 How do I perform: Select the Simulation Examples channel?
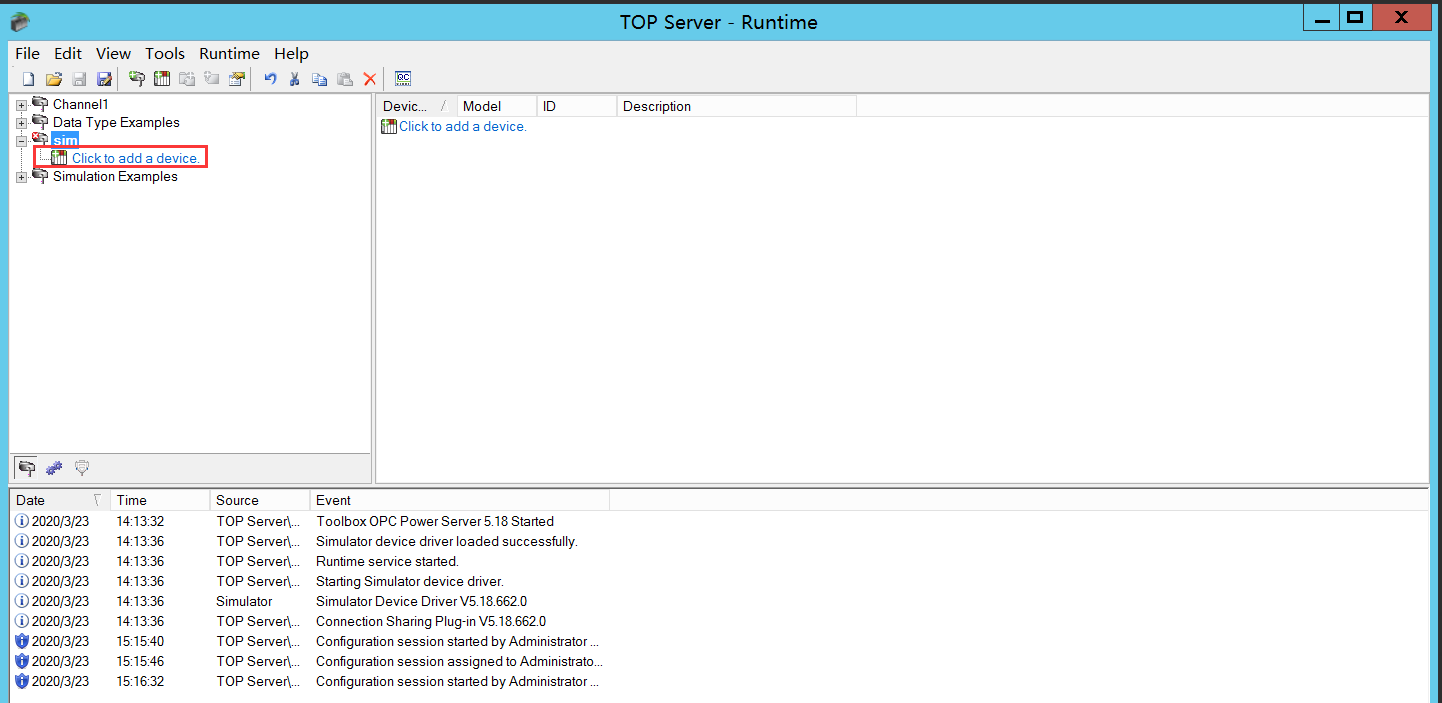coord(115,177)
